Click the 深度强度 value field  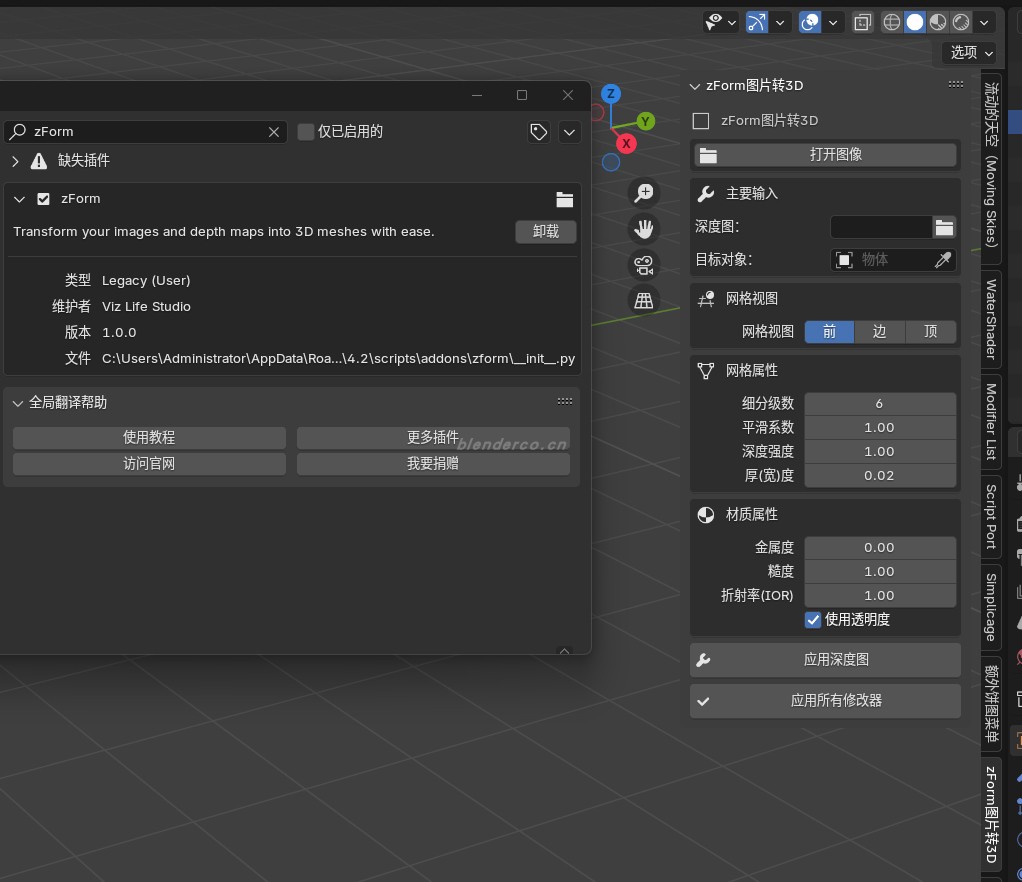pyautogui.click(x=880, y=452)
